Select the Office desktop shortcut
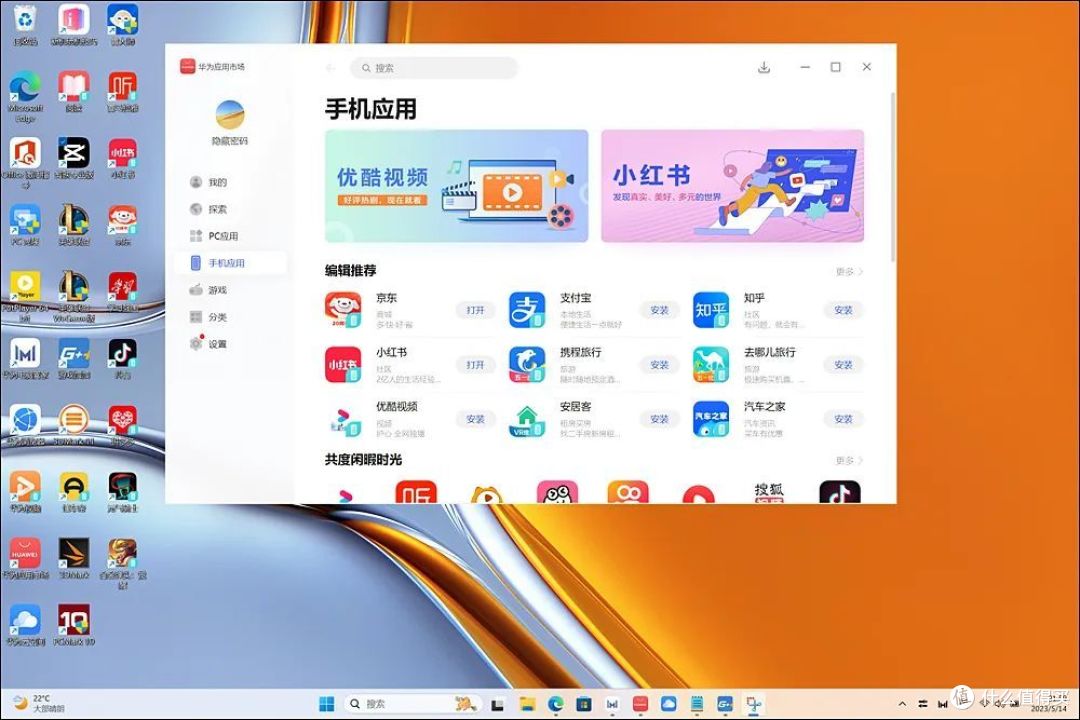Screen dimensions: 1080x720 (x=25, y=162)
